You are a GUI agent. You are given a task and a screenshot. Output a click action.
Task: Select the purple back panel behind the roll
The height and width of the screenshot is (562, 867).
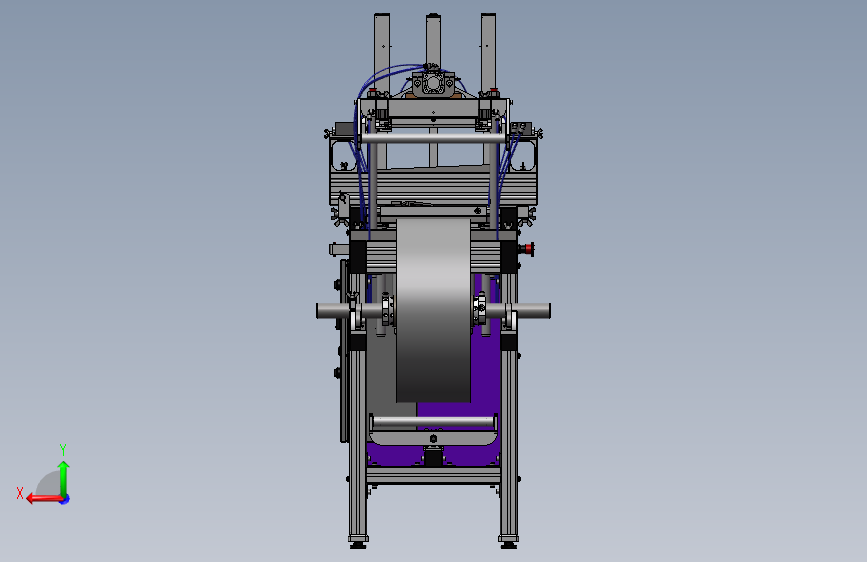[x=485, y=376]
